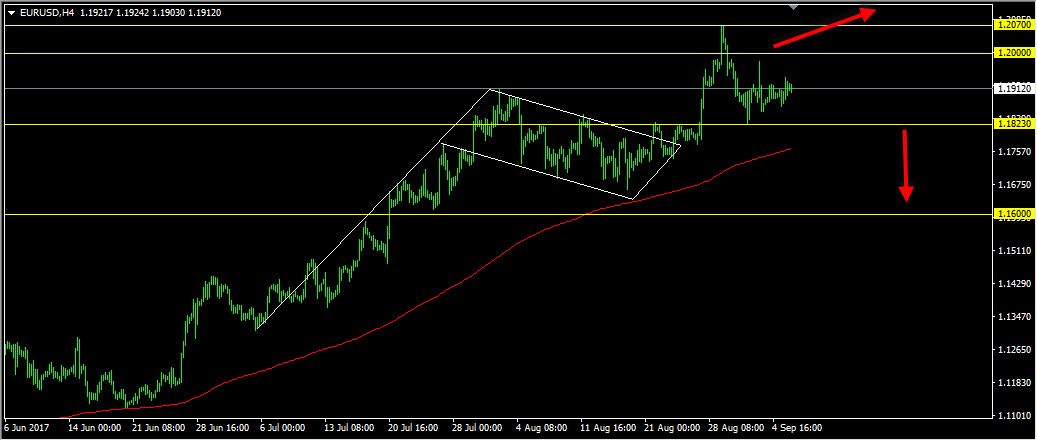The width and height of the screenshot is (1037, 441).
Task: Click the 1.16750 price scale value
Action: pyautogui.click(x=1015, y=185)
